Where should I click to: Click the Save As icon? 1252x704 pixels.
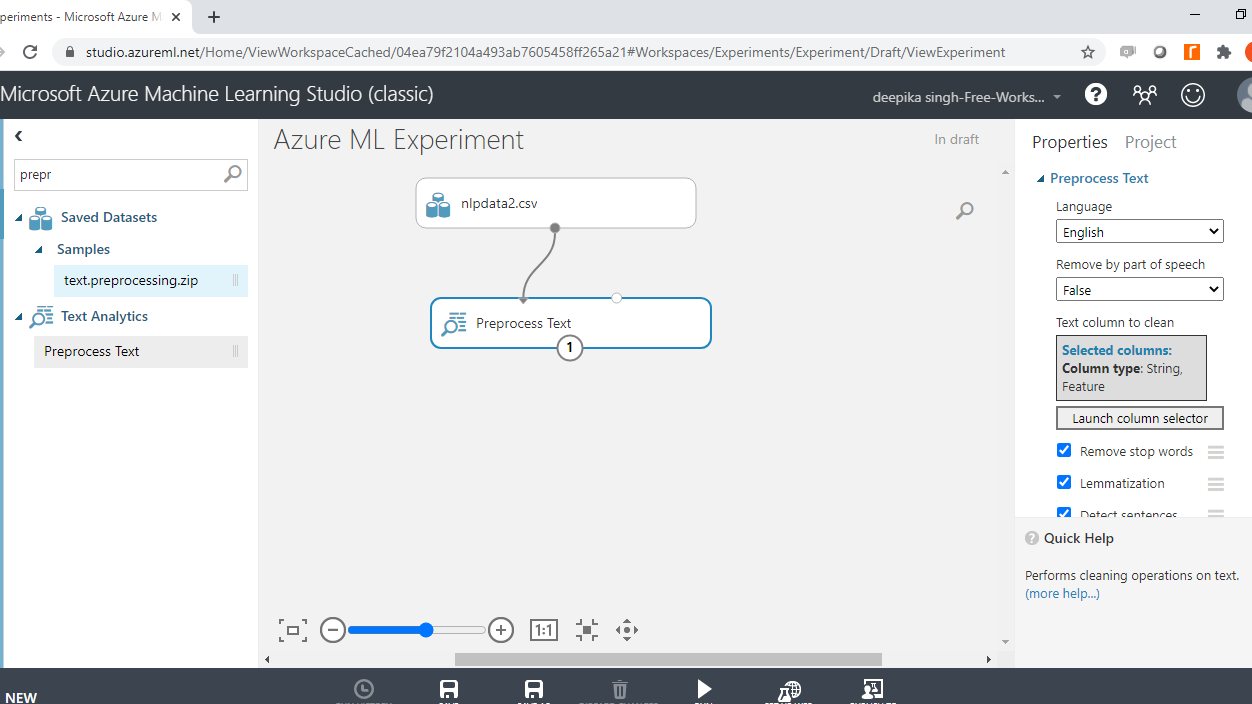tap(534, 689)
